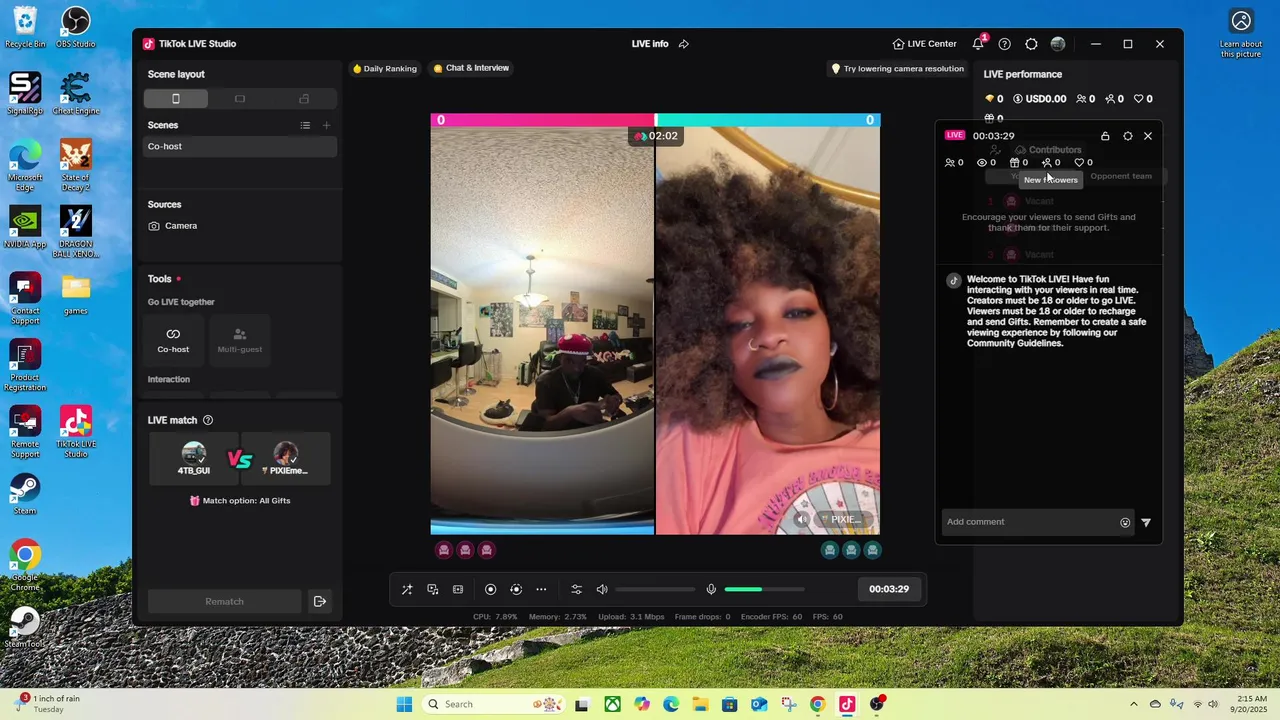Click the first teal opponent seat icon
Viewport: 1280px width, 720px height.
click(x=829, y=550)
